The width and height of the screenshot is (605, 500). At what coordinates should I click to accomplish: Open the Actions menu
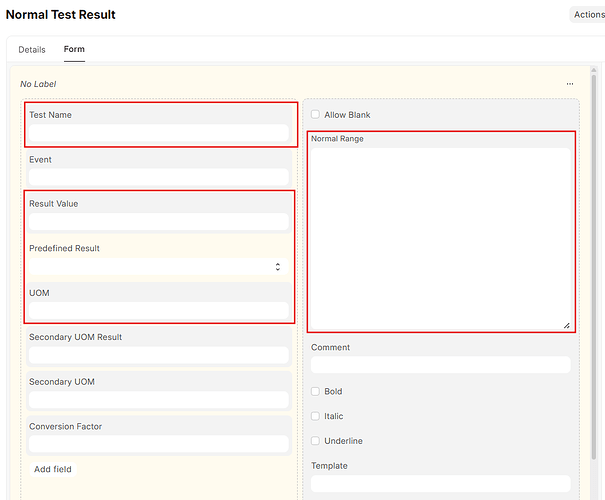[x=587, y=15]
